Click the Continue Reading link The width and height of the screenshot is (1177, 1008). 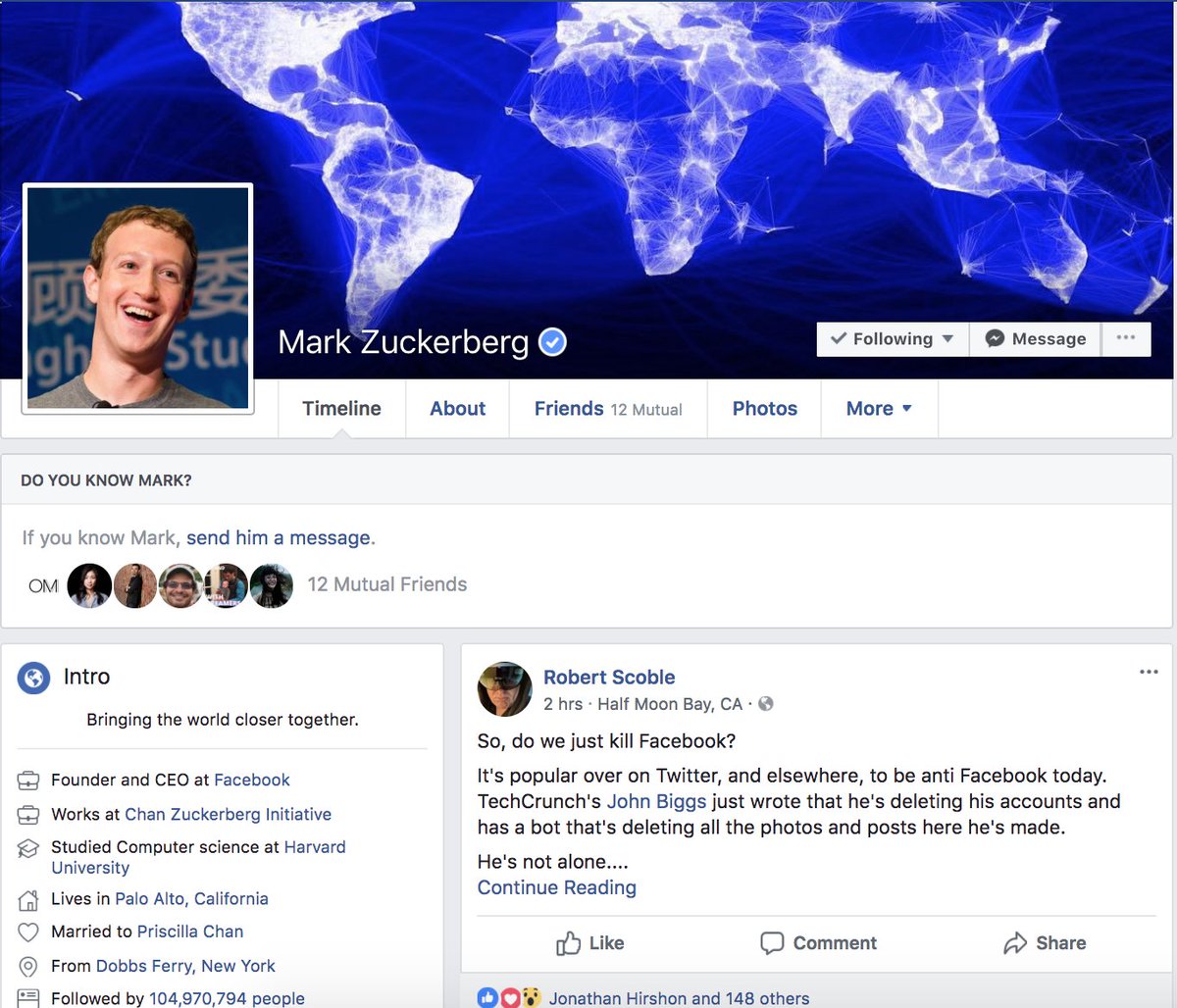tap(556, 887)
